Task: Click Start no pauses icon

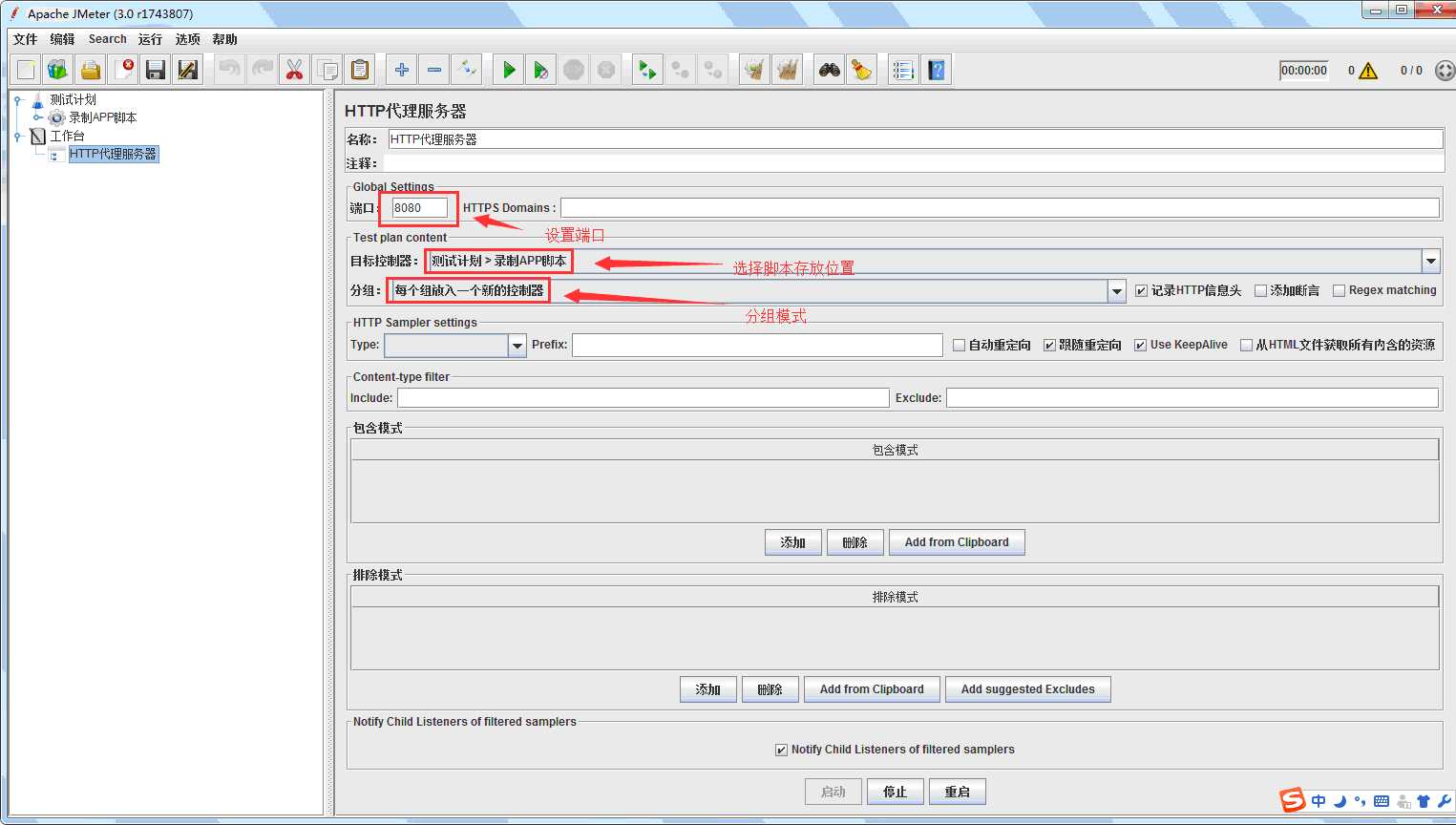Action: tap(541, 70)
